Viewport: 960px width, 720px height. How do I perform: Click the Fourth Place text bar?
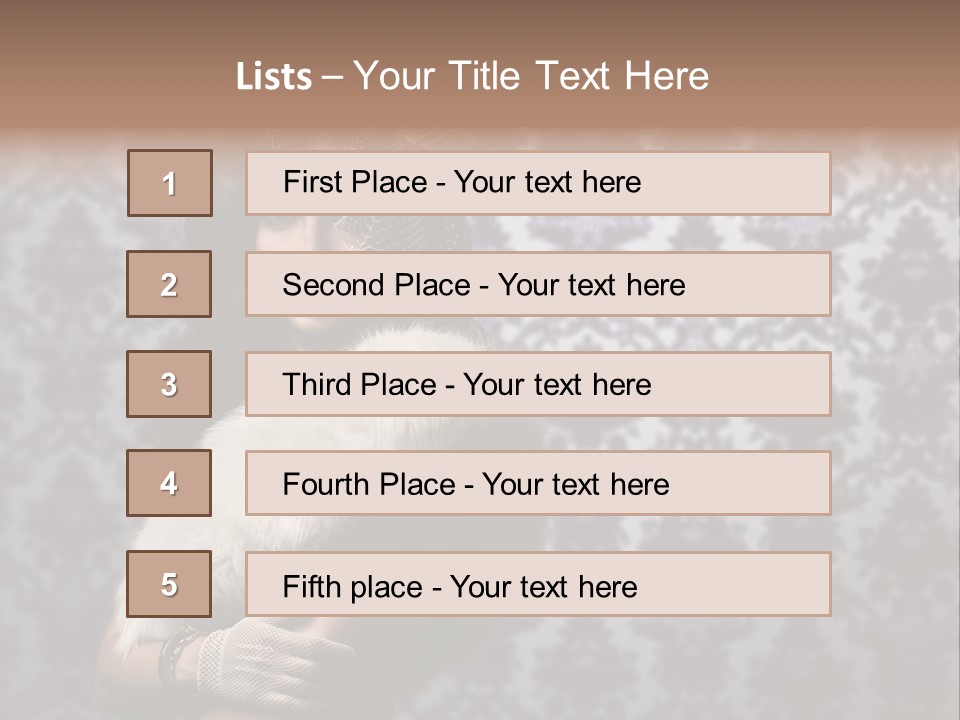(538, 484)
